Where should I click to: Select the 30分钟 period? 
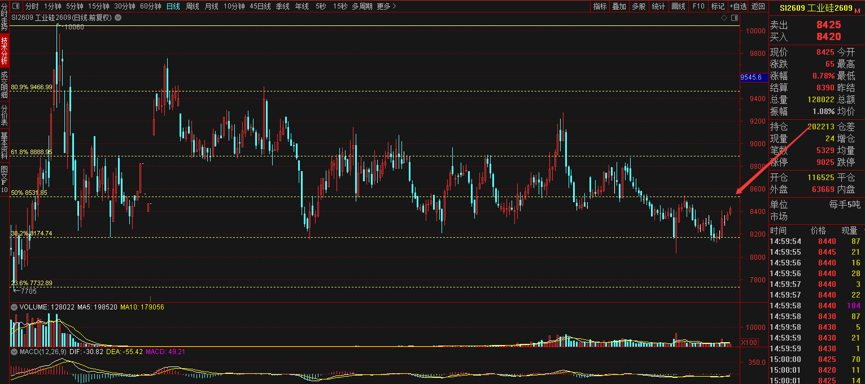pyautogui.click(x=125, y=7)
